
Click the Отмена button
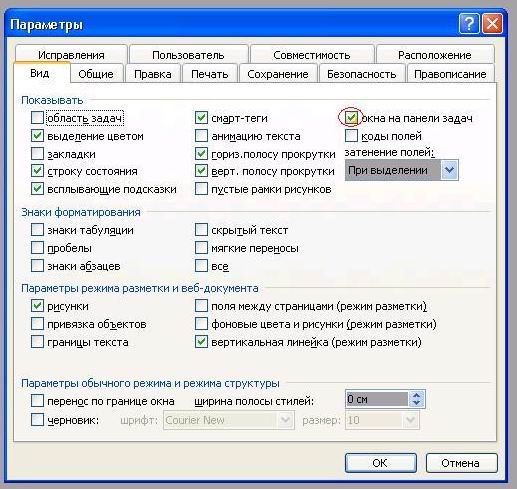(461, 463)
